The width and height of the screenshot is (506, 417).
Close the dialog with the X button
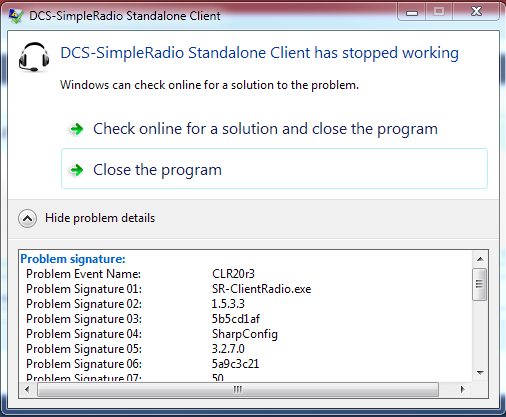476,12
